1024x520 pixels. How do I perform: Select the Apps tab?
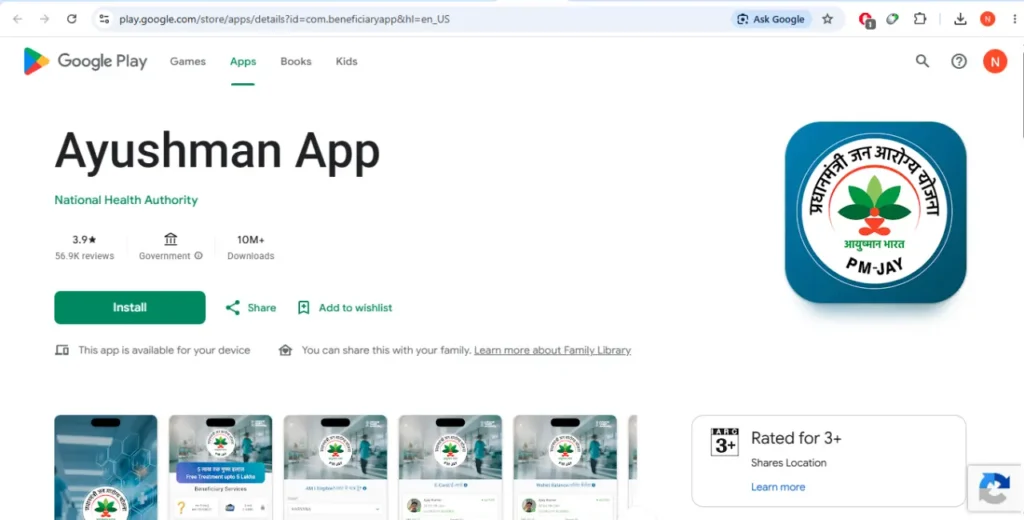243,61
